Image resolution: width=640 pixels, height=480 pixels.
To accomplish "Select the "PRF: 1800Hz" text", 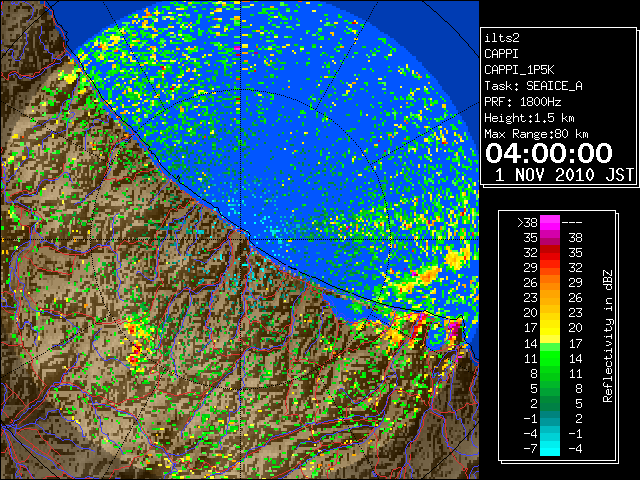I will [522, 102].
